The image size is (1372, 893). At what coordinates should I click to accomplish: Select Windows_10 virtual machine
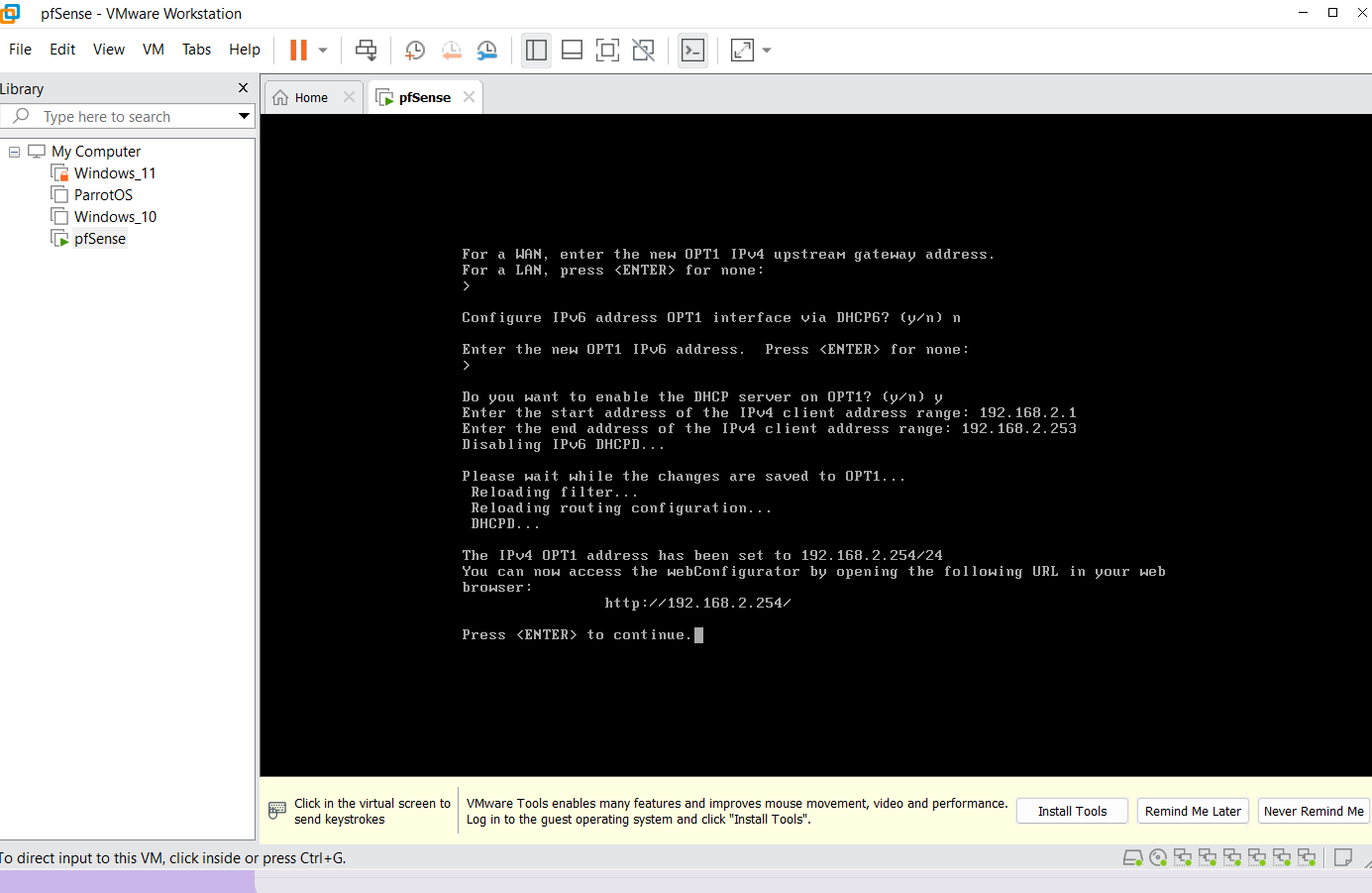point(115,217)
